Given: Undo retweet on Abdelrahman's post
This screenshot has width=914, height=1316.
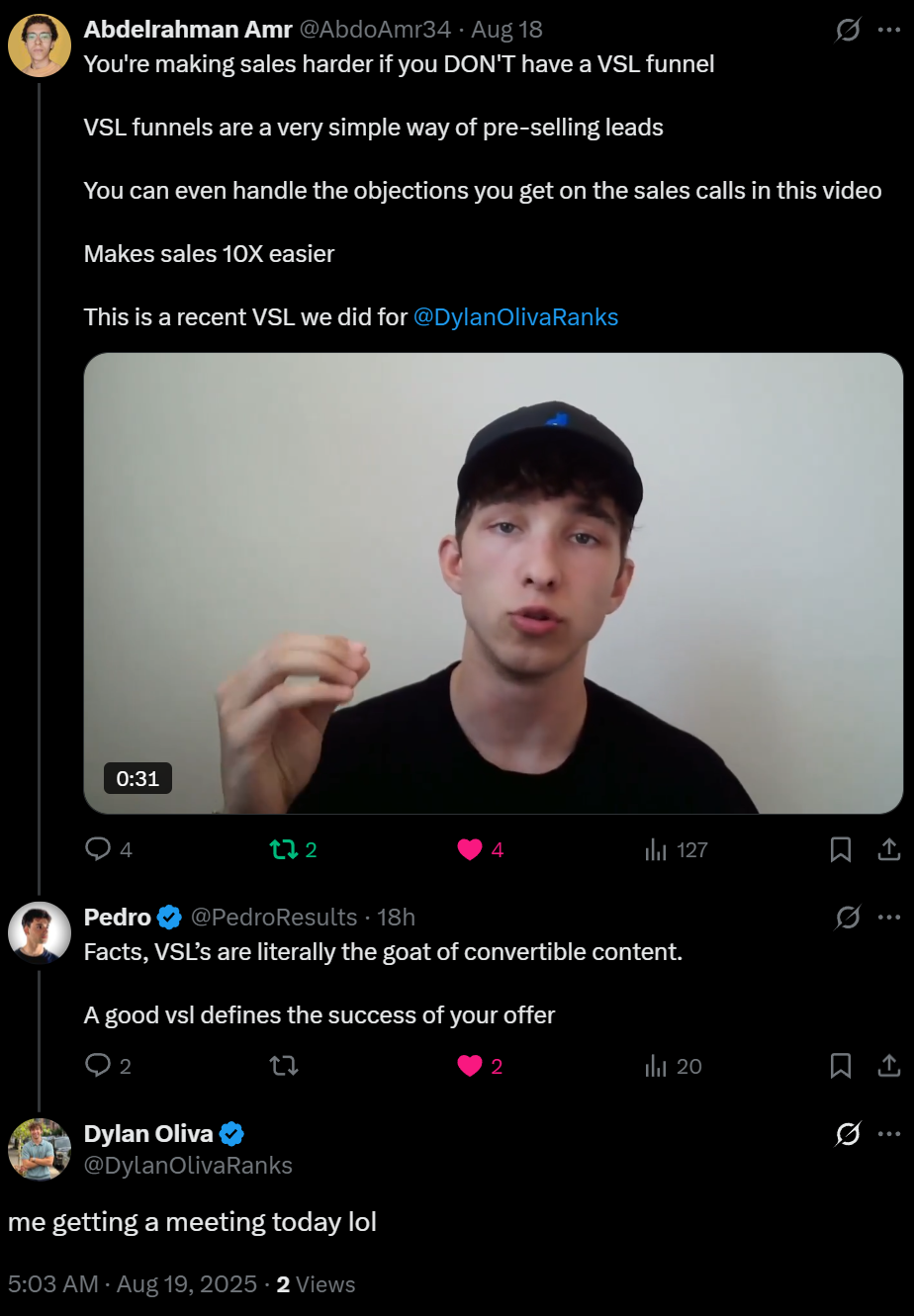Looking at the screenshot, I should pos(284,849).
